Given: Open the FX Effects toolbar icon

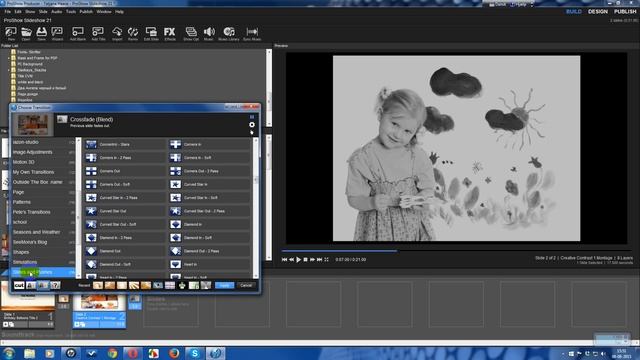Looking at the screenshot, I should point(170,33).
